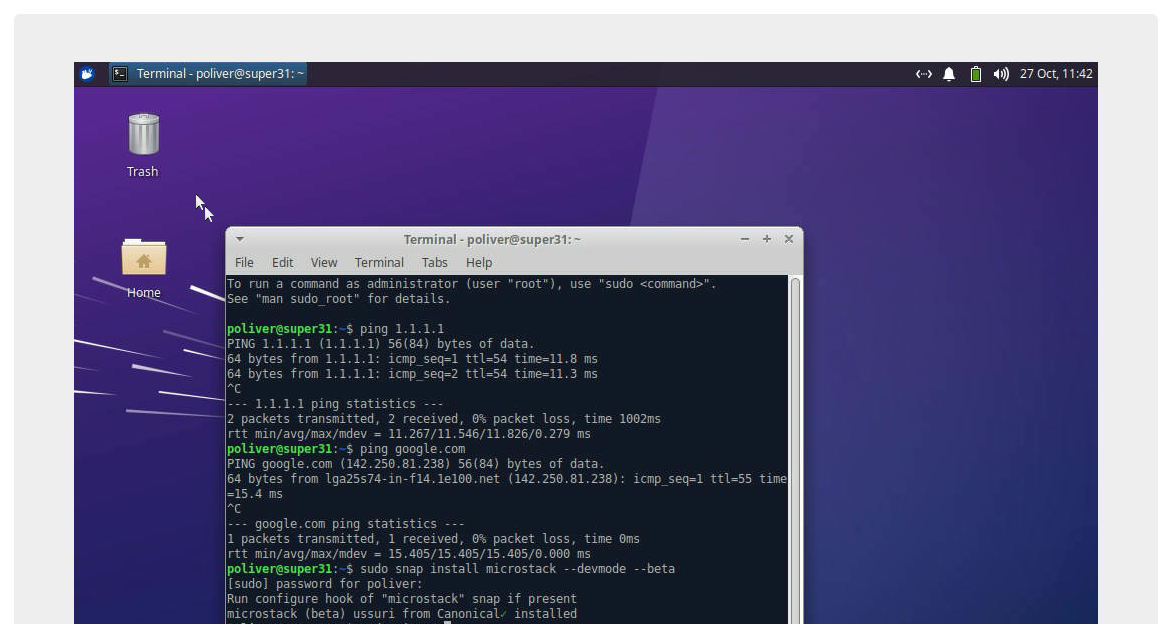Expand the View menu

coord(323,262)
